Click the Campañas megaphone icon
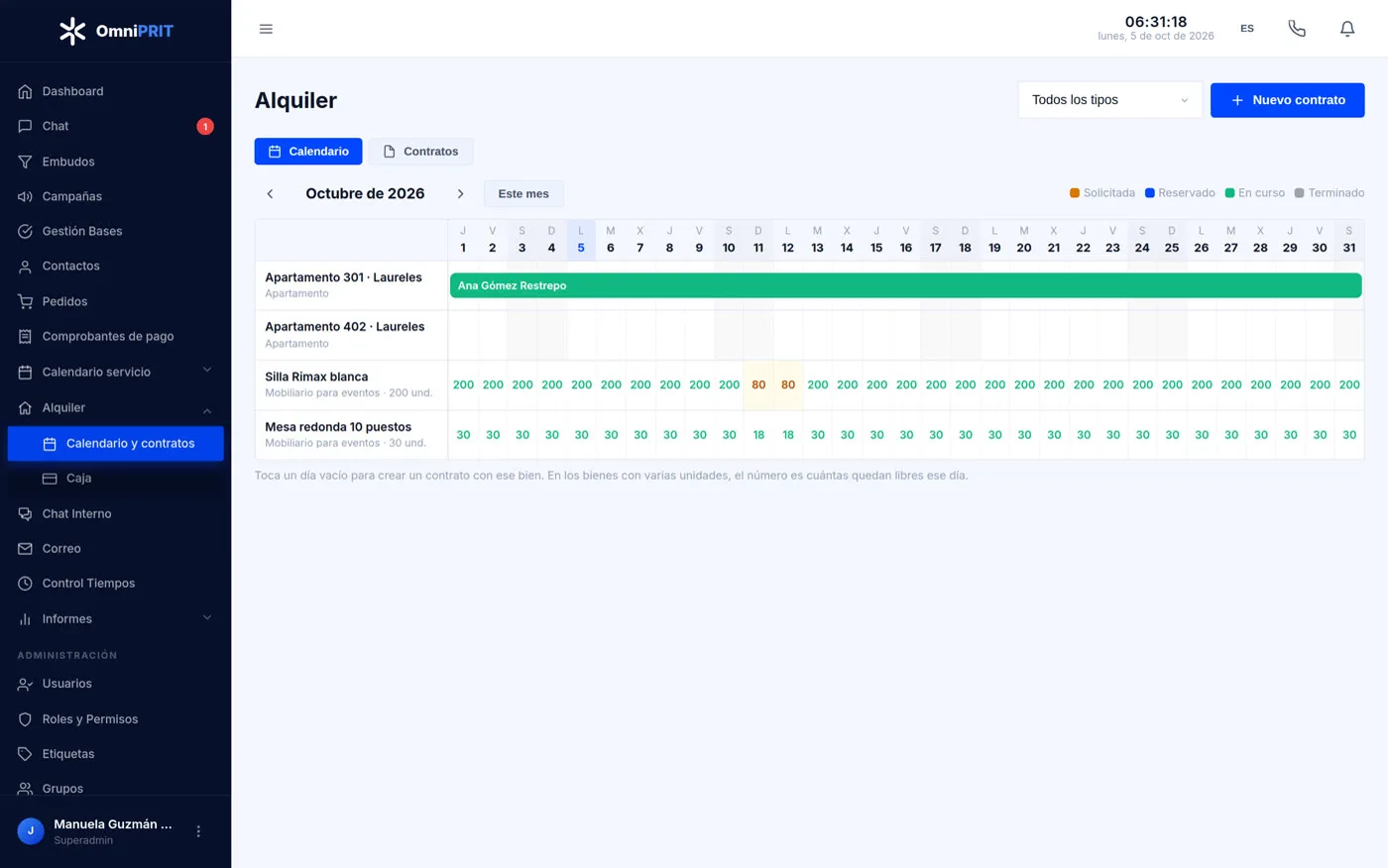Viewport: 1388px width, 868px height. pyautogui.click(x=25, y=196)
